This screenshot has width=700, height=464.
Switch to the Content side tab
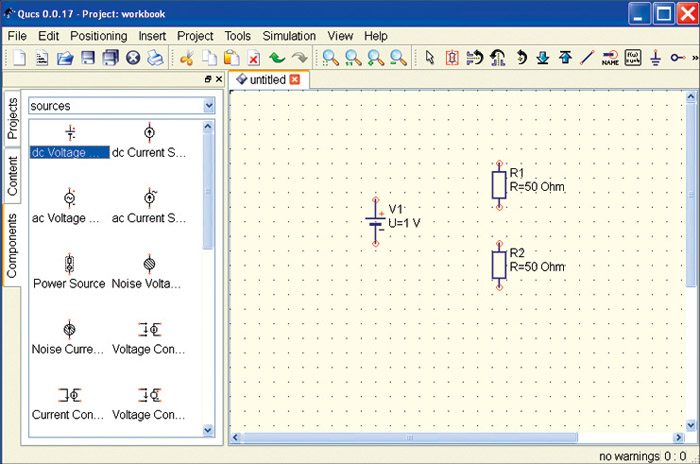[x=13, y=175]
